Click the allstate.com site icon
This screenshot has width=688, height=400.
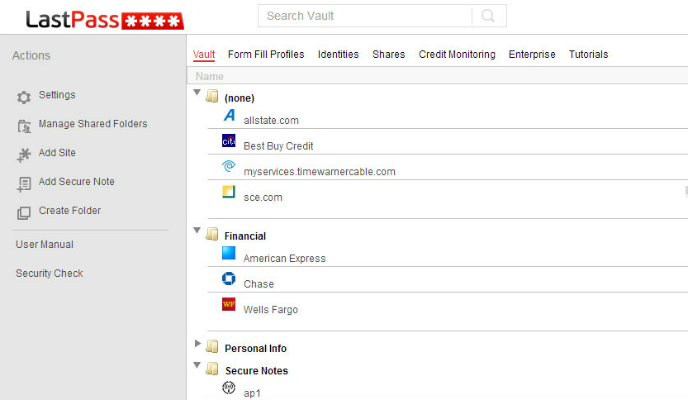click(229, 115)
